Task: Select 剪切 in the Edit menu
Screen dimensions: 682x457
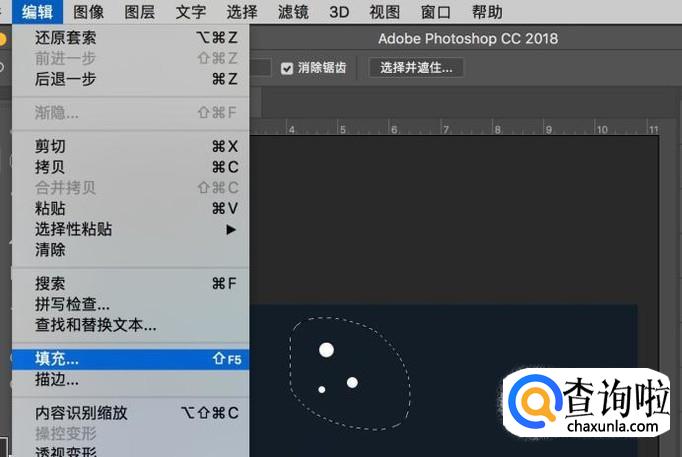Action: pos(130,146)
